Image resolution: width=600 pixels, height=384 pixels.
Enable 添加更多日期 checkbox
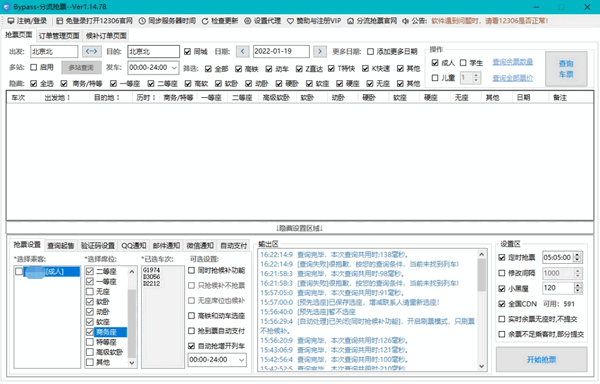tap(370, 51)
